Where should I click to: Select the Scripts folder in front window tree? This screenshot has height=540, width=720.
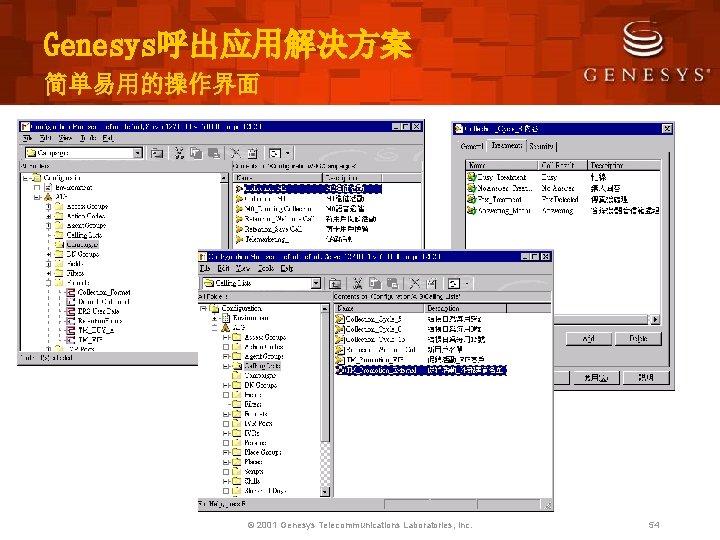click(x=254, y=472)
